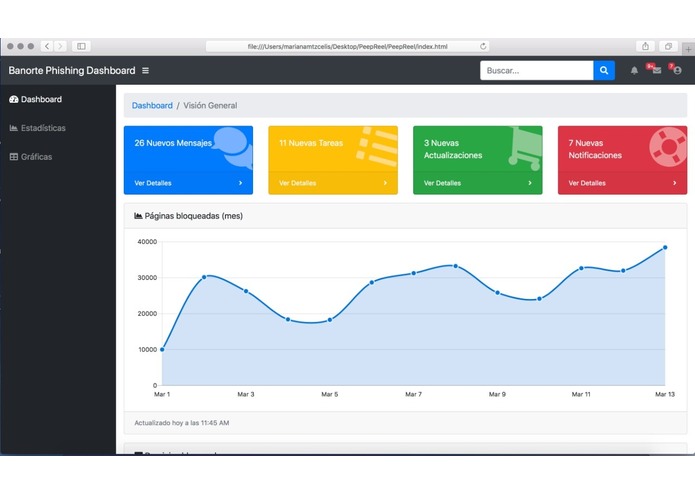695x494 pixels.
Task: Click the life ring icon on red card
Action: click(x=668, y=147)
